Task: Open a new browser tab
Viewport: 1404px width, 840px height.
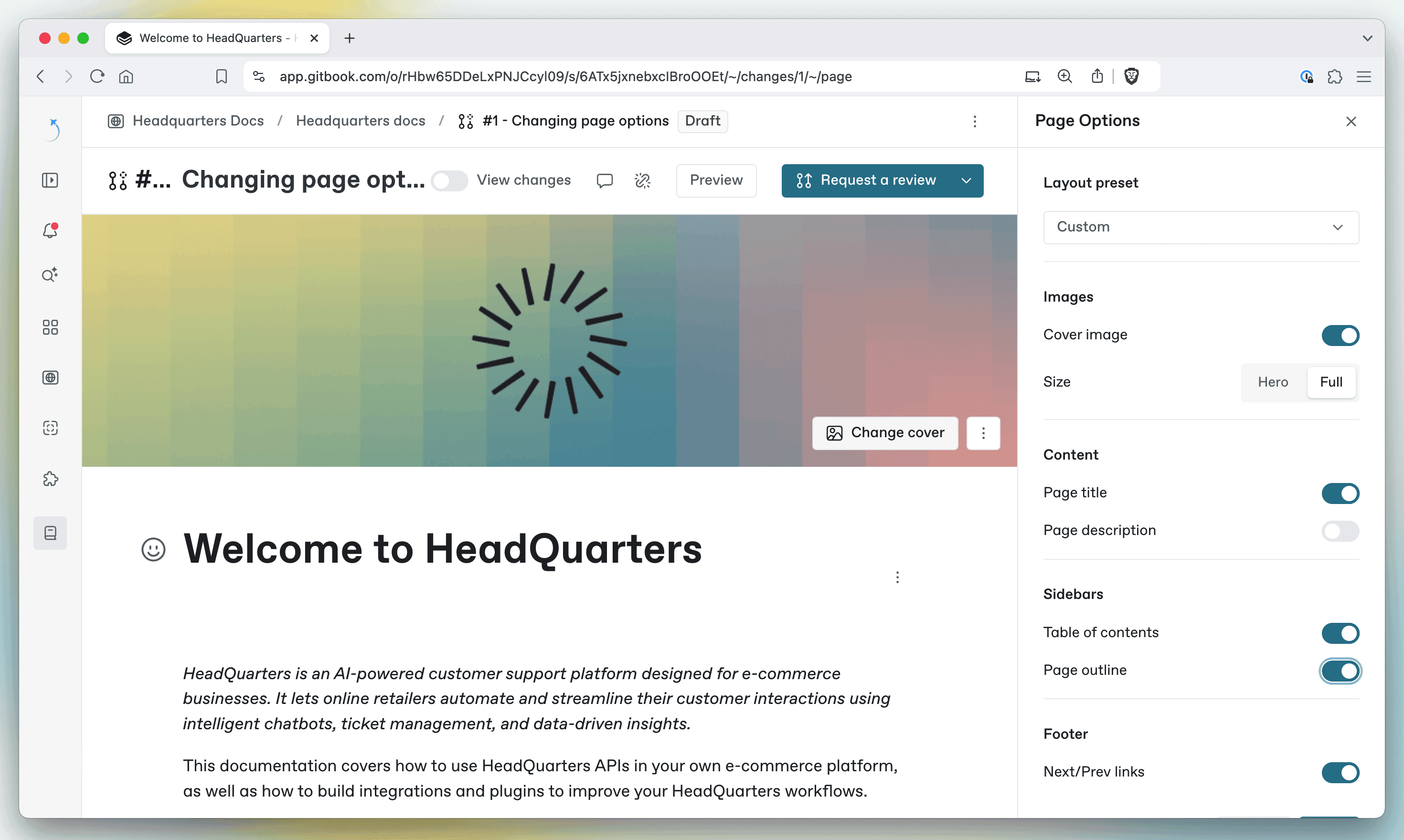Action: [350, 38]
